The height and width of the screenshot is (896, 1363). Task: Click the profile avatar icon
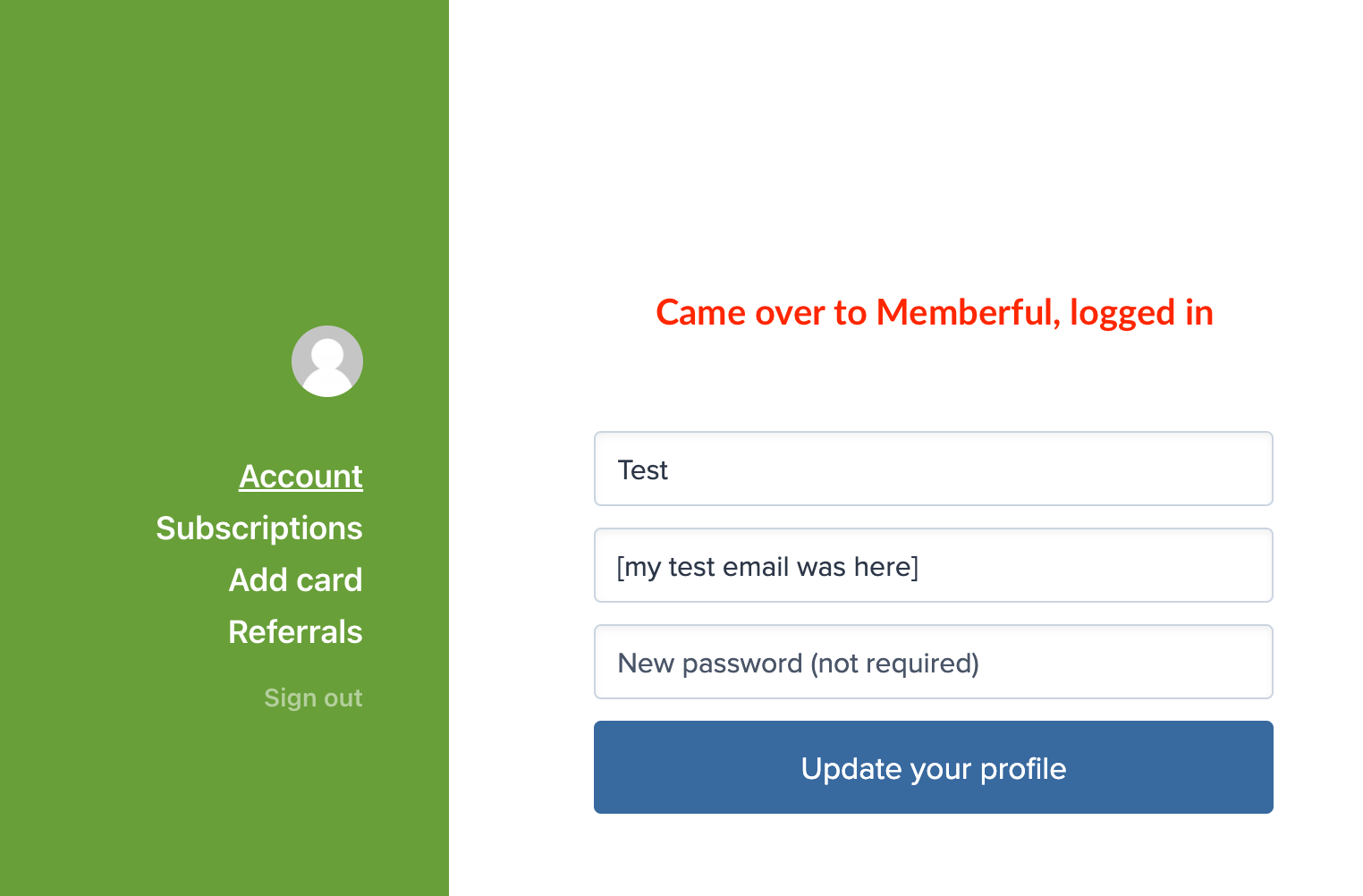(327, 361)
